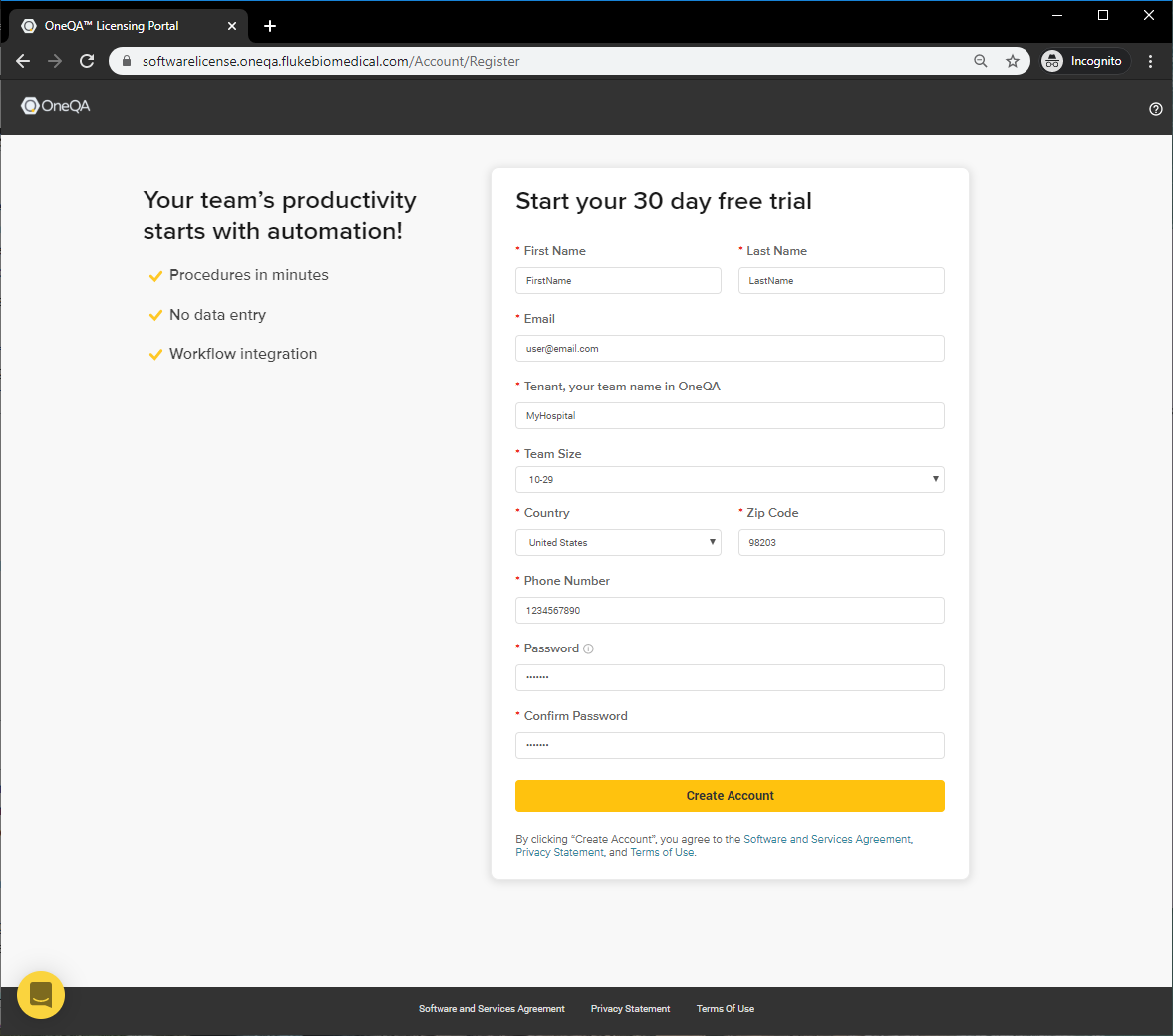
Task: Open Chrome three-dot menu
Action: [1150, 62]
